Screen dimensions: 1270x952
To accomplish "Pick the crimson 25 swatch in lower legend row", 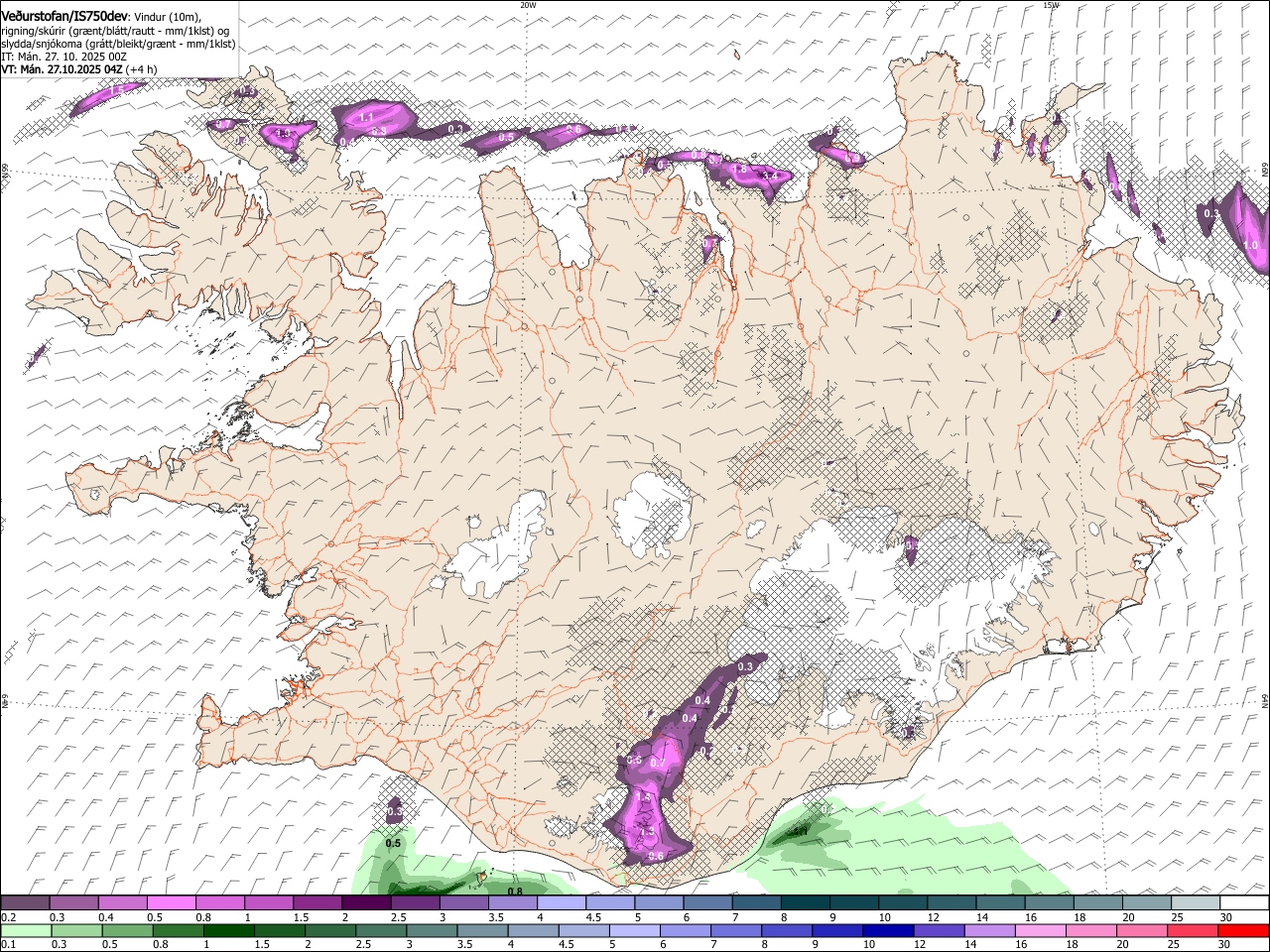I will tap(1193, 931).
